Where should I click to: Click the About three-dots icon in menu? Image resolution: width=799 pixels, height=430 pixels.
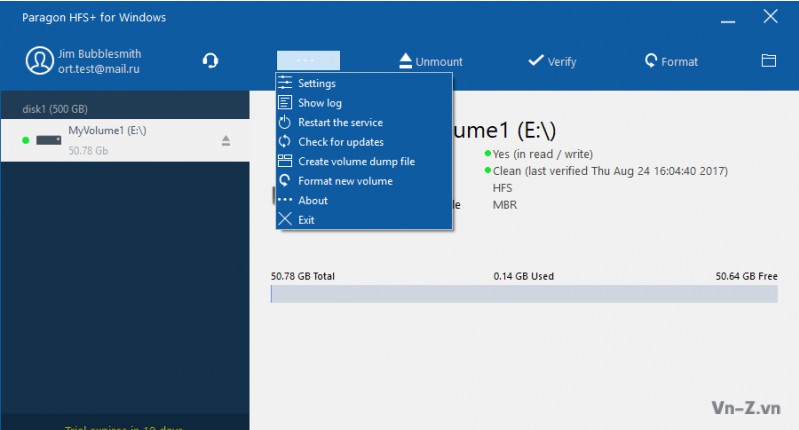(285, 199)
